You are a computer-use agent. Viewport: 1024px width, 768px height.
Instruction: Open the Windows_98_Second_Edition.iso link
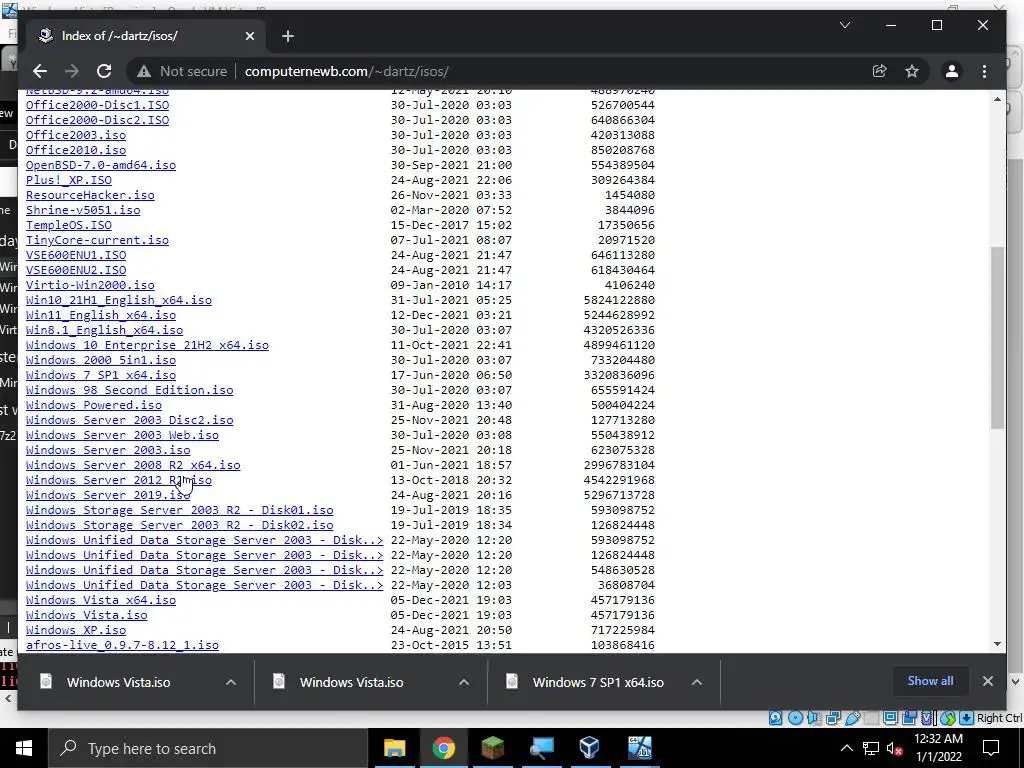tap(129, 390)
